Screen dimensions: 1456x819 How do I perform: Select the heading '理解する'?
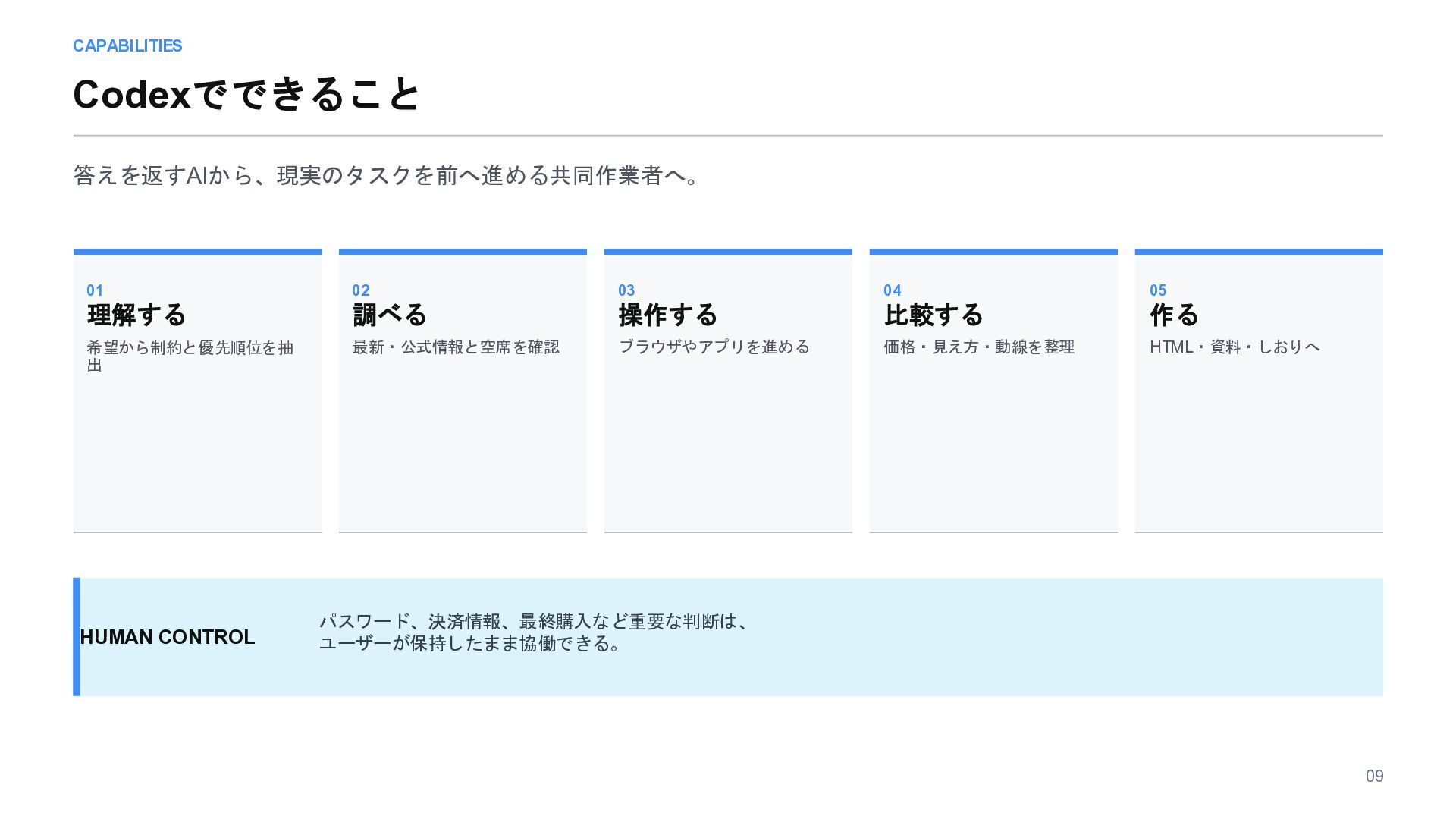click(136, 315)
